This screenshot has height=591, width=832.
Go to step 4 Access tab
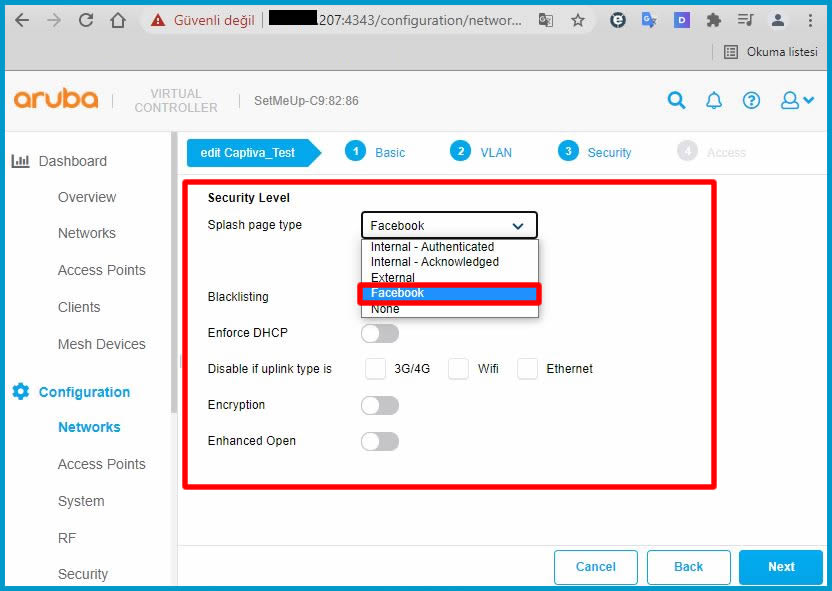click(x=712, y=152)
